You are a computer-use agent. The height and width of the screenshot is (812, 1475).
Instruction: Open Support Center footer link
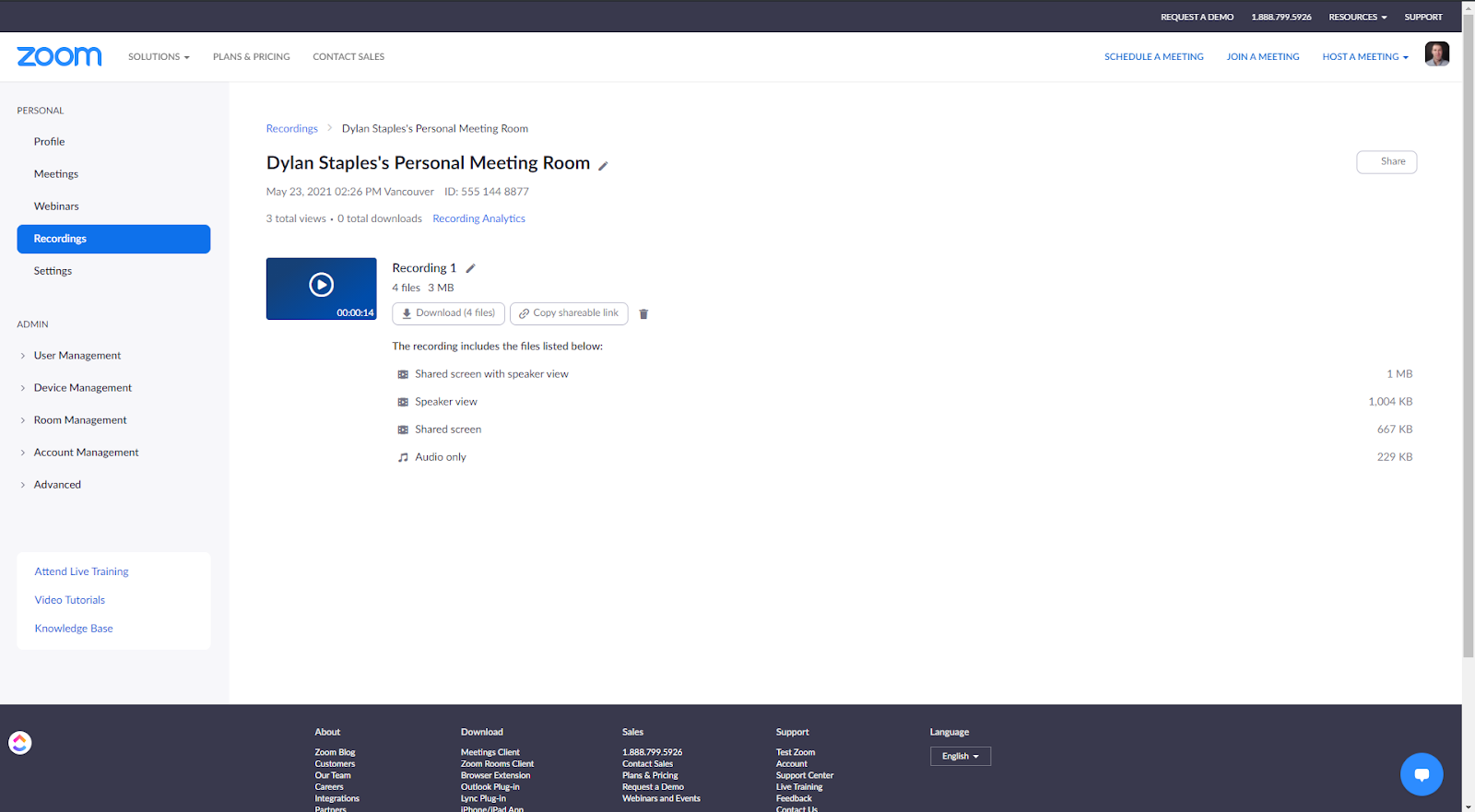pyautogui.click(x=805, y=775)
